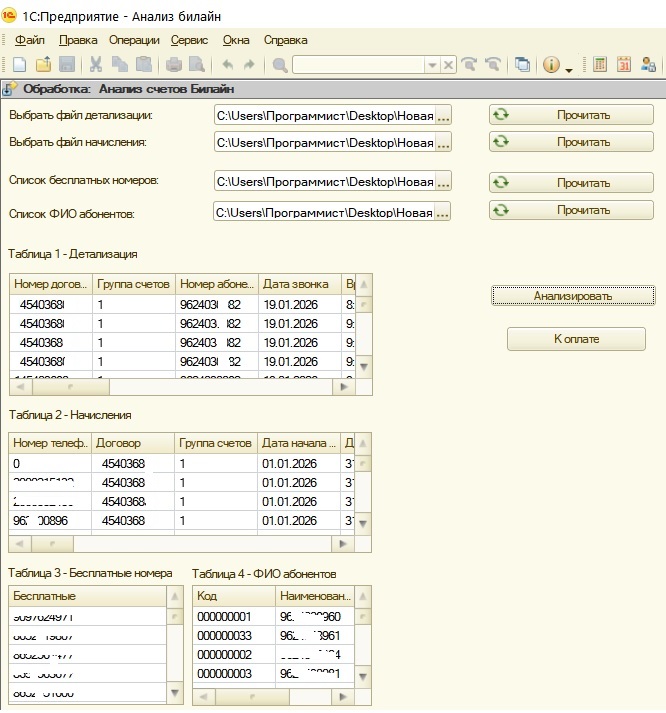The height and width of the screenshot is (713, 666).
Task: Open the Файл menu
Action: pyautogui.click(x=30, y=40)
